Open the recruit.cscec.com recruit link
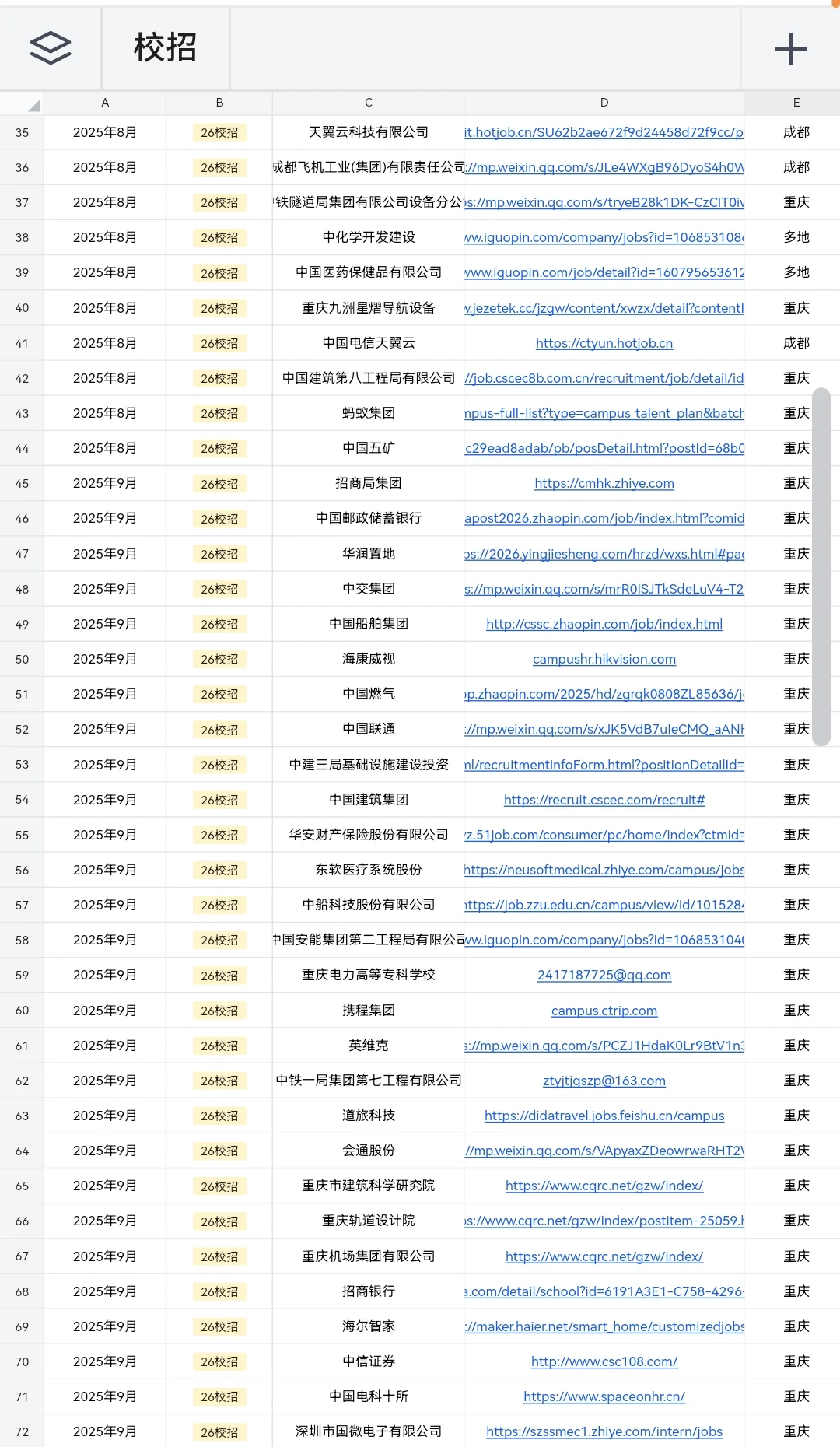 click(x=604, y=800)
